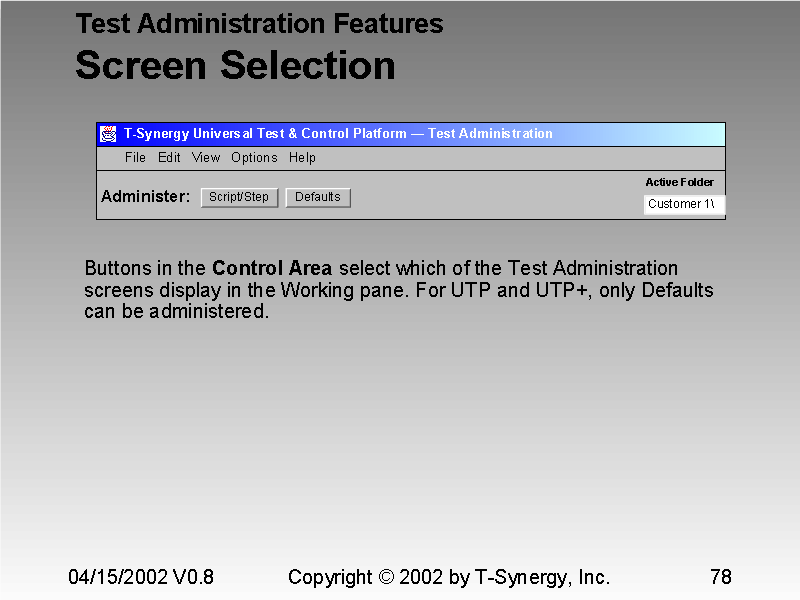Select the bold Control Area text

pyautogui.click(x=272, y=268)
